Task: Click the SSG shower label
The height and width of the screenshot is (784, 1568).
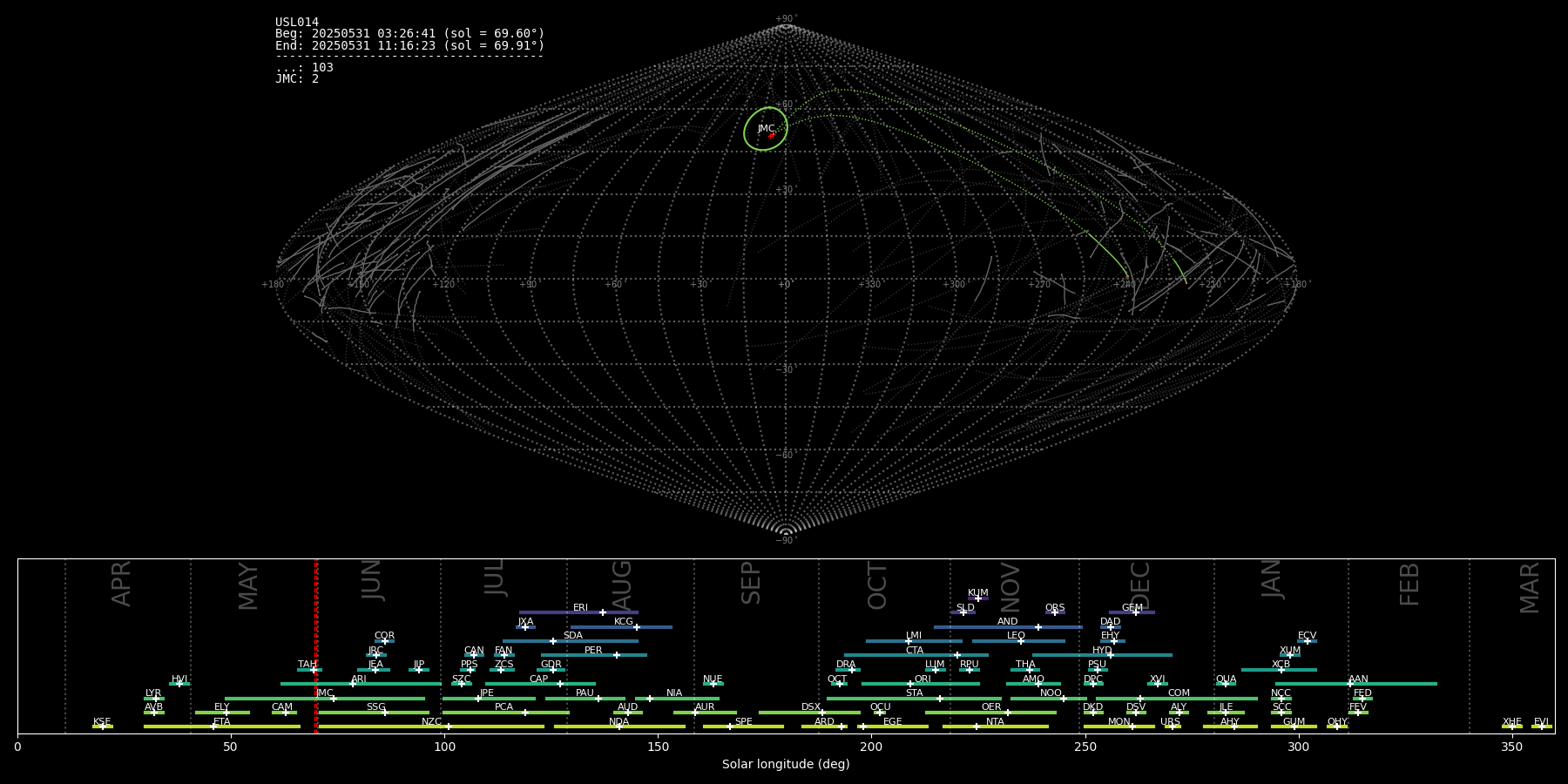Action: pos(375,707)
